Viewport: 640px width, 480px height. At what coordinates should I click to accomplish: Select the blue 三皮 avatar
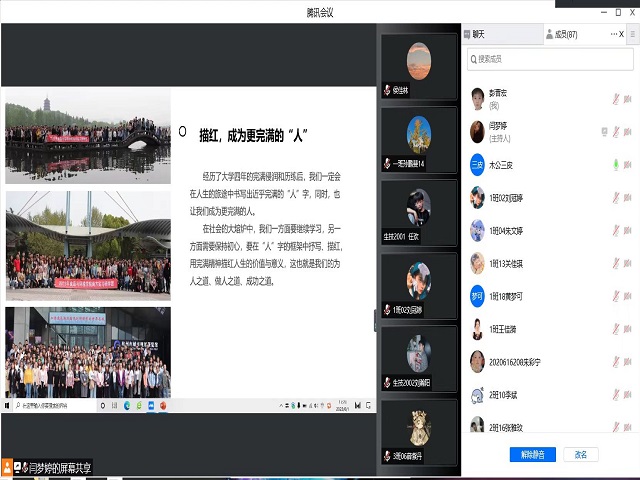click(477, 165)
